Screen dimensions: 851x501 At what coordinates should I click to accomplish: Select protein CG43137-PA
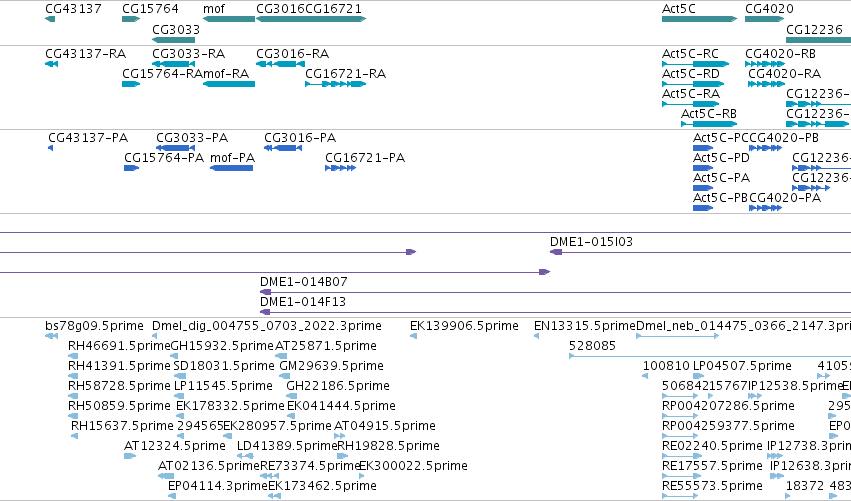(50, 148)
